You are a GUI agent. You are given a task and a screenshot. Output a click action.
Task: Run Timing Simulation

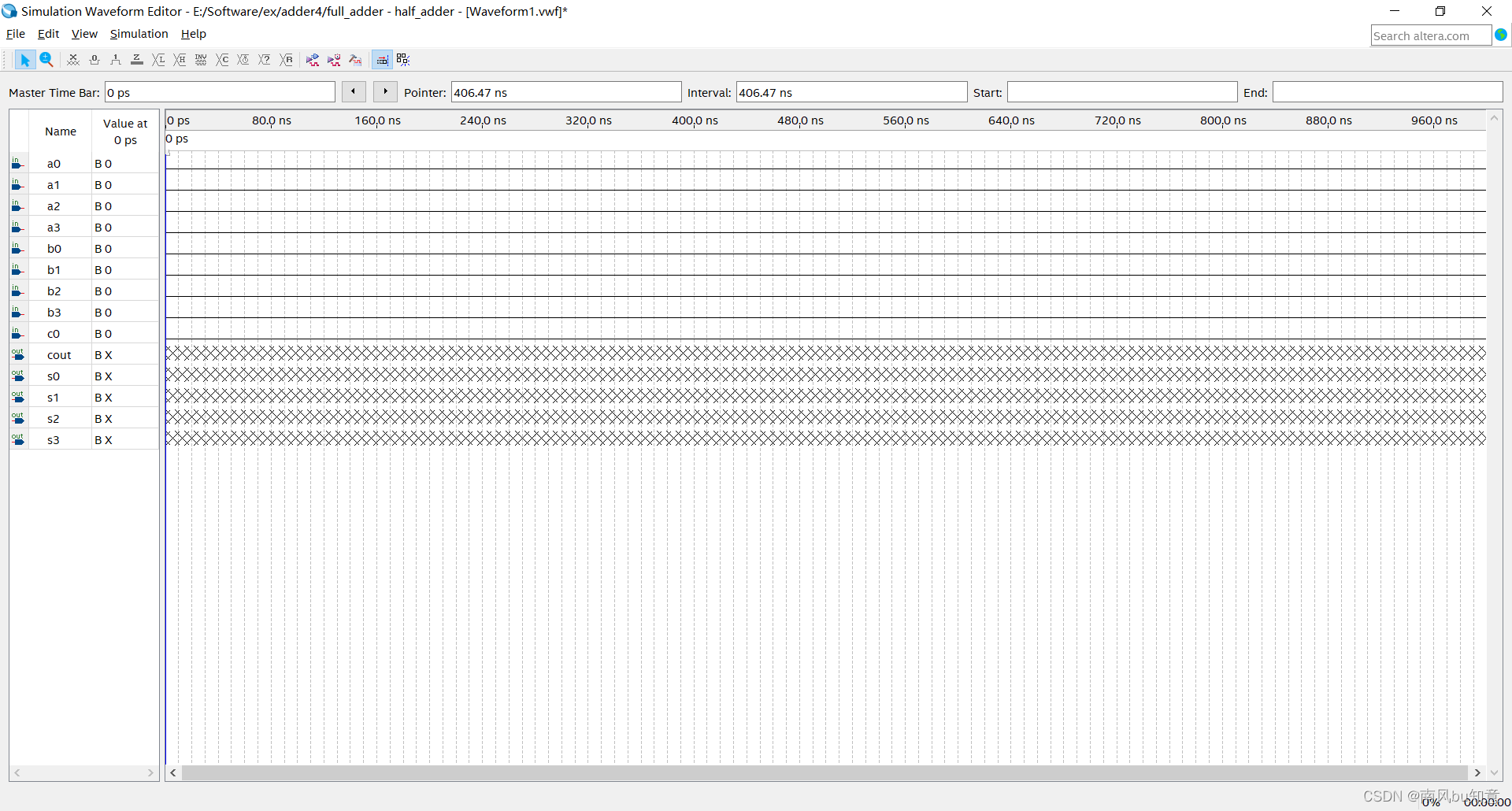tap(334, 60)
